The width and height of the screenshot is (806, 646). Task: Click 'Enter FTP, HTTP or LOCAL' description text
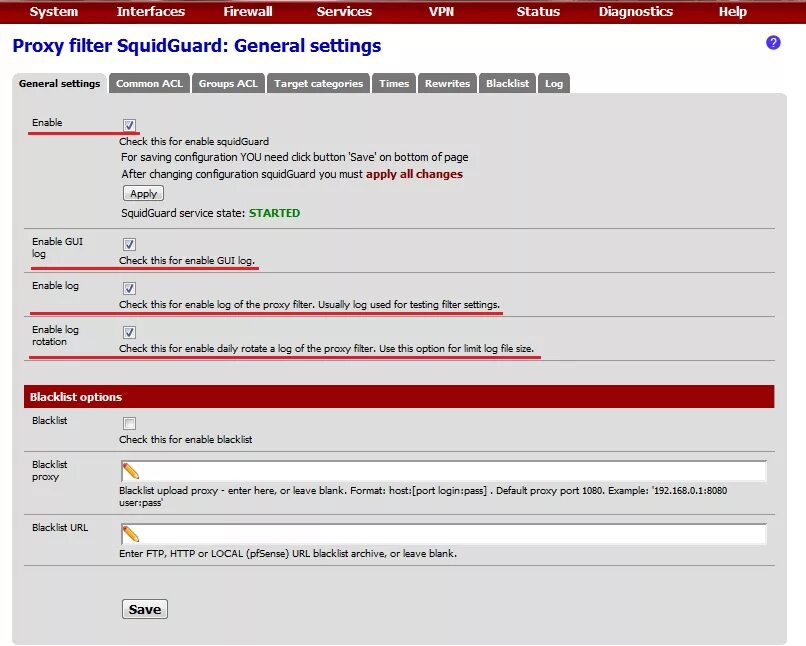pyautogui.click(x=288, y=553)
